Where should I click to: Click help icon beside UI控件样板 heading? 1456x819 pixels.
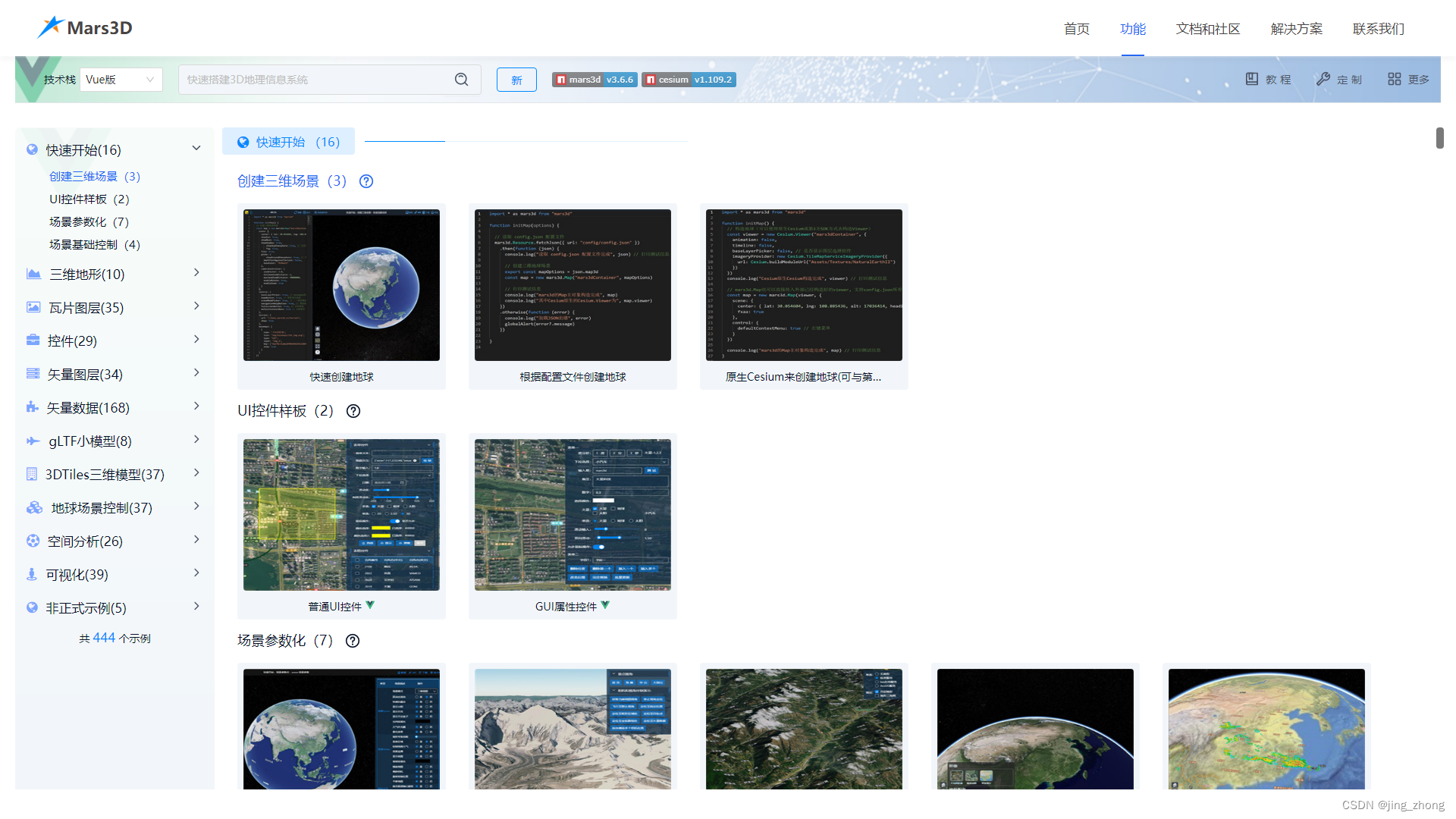tap(353, 411)
